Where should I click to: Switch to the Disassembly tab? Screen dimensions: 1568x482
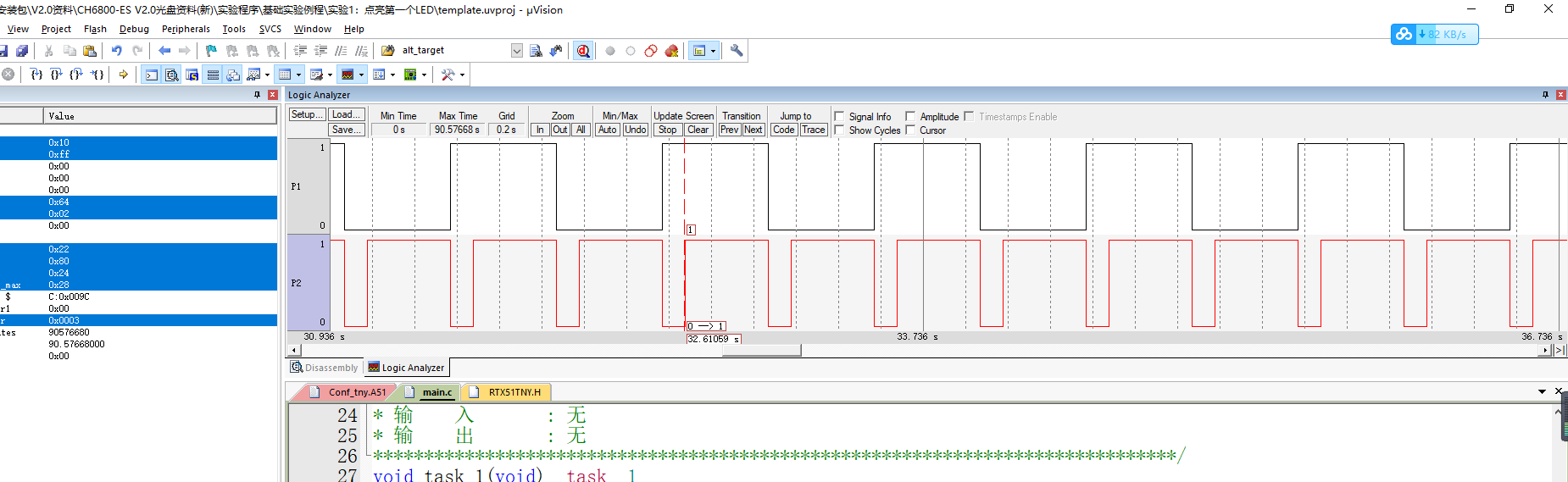point(325,368)
